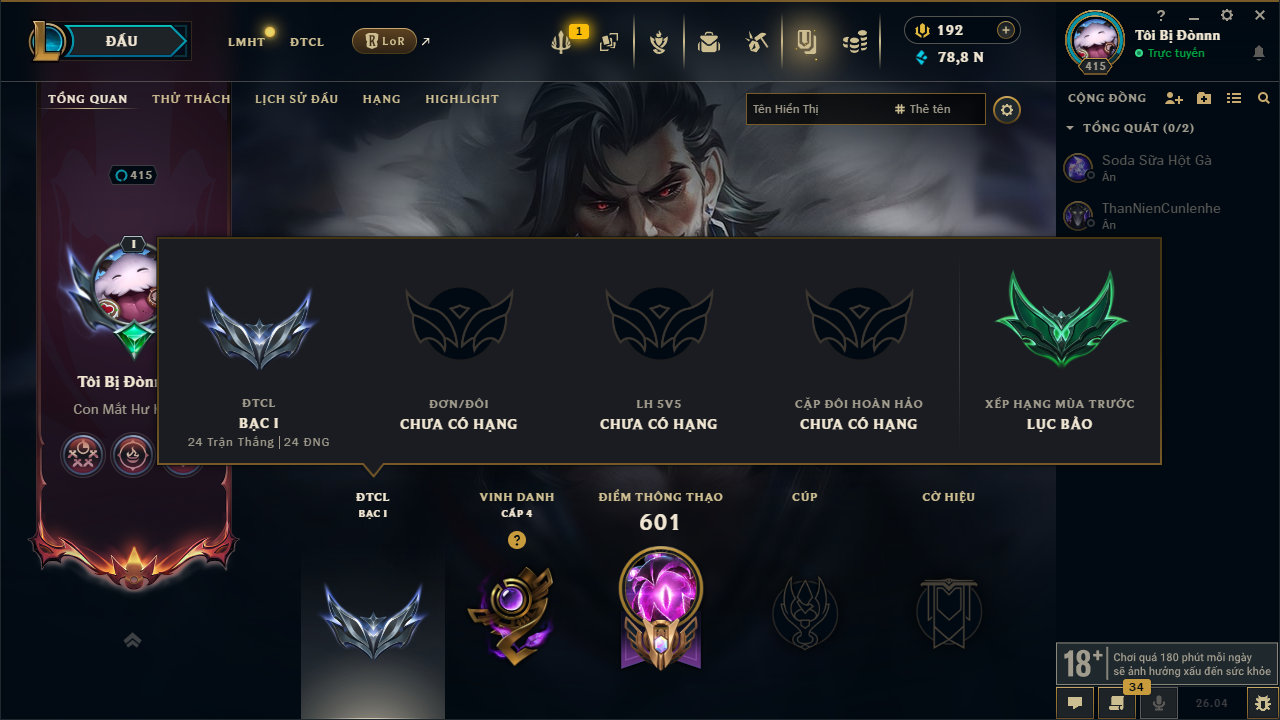Toggle the chat window button
The height and width of the screenshot is (720, 1280).
(x=1075, y=703)
